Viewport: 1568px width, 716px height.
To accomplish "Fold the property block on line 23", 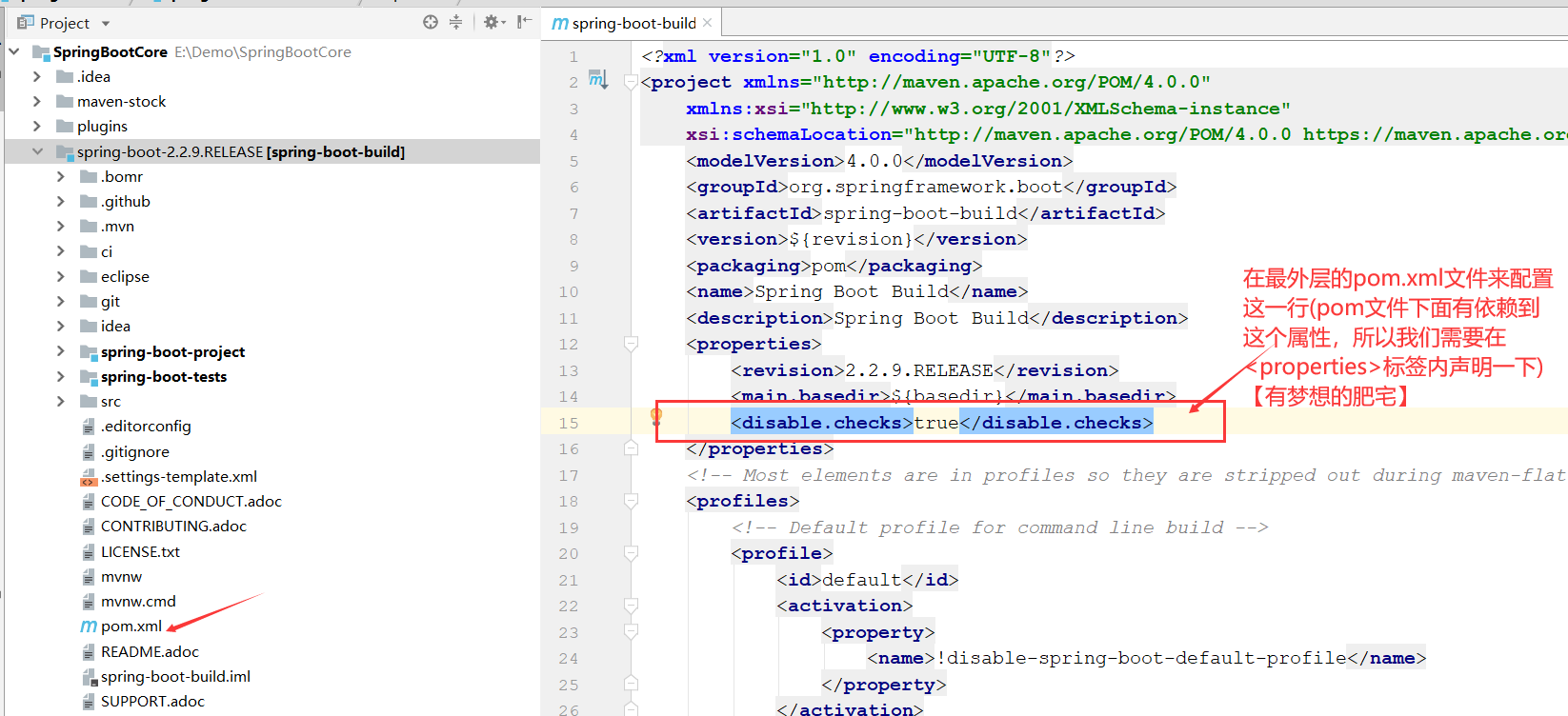I will click(x=631, y=632).
